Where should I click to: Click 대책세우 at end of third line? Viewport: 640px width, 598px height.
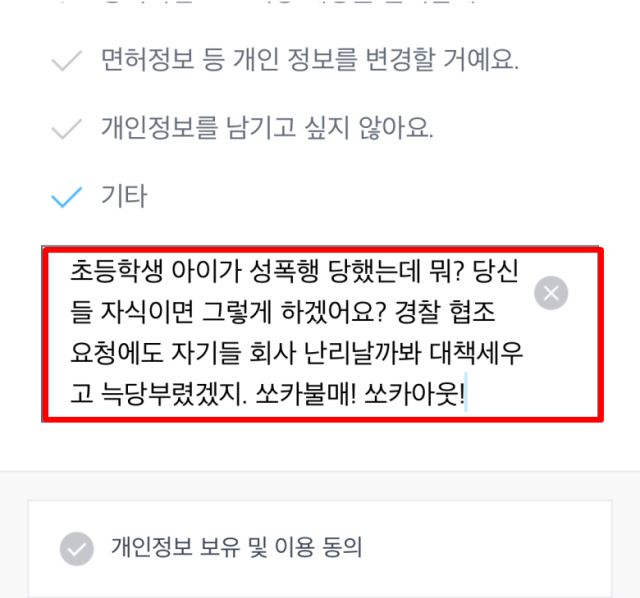476,353
